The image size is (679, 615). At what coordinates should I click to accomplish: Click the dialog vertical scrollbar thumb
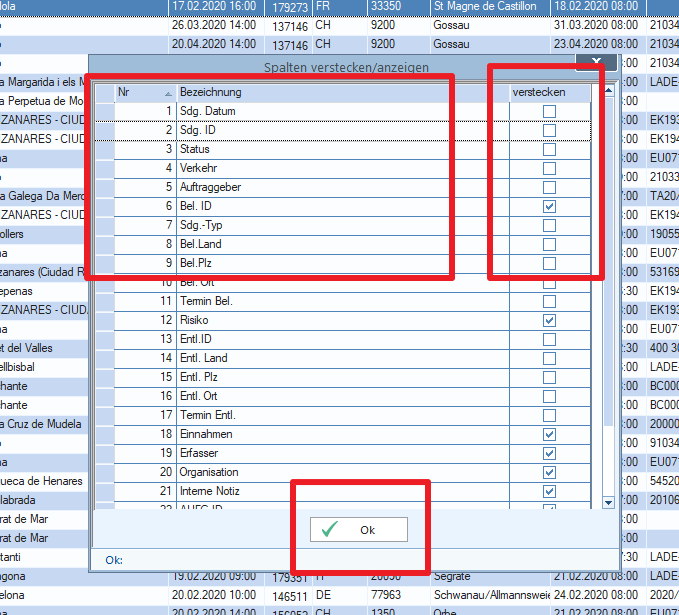608,261
